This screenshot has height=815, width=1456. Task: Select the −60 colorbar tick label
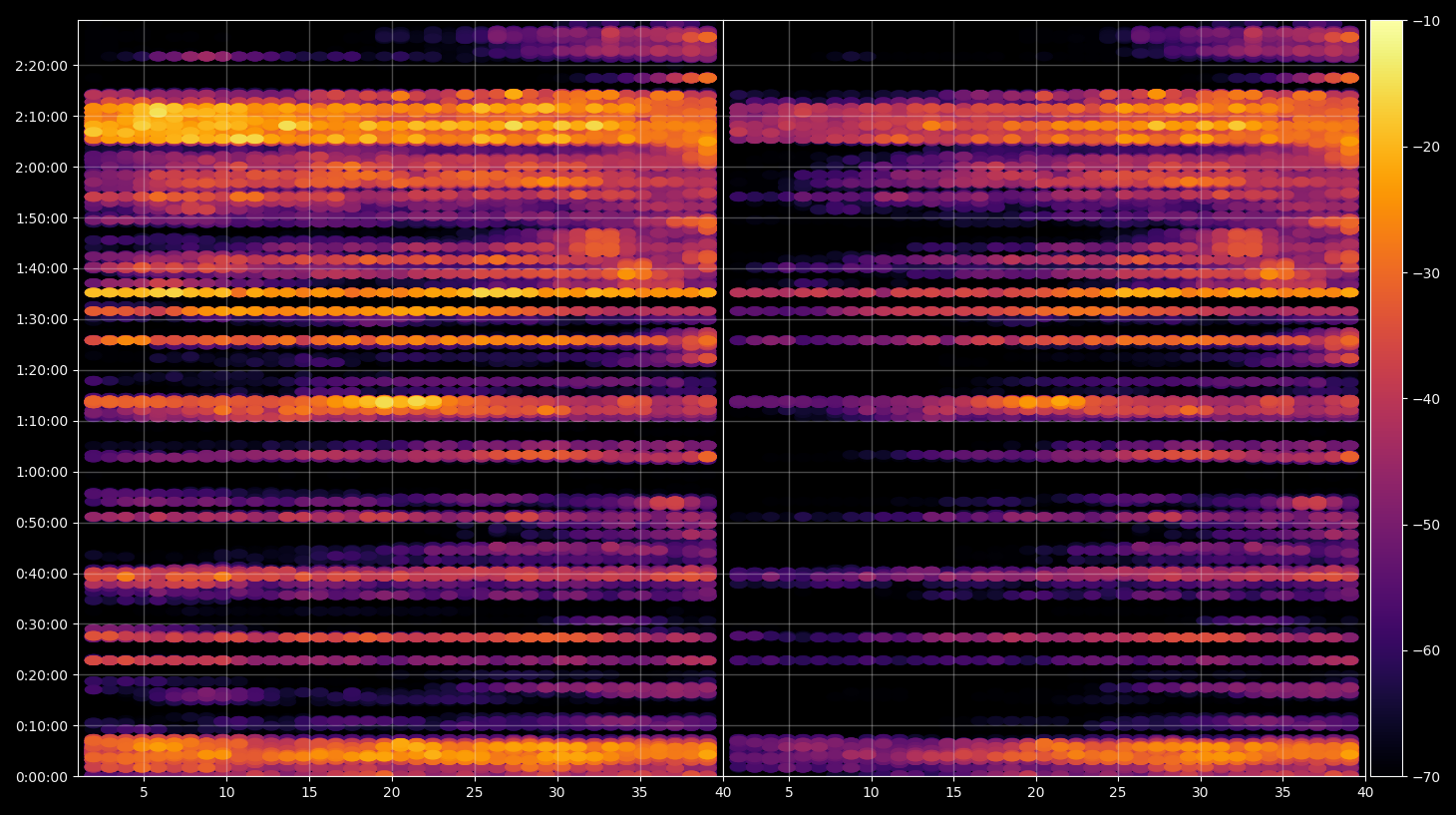[1426, 651]
